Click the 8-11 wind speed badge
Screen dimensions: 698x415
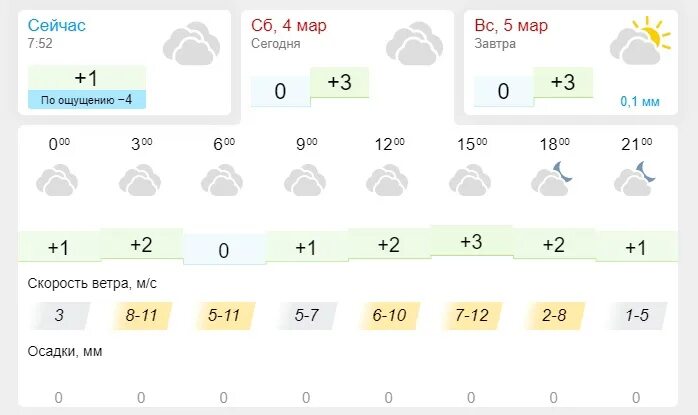tap(142, 316)
